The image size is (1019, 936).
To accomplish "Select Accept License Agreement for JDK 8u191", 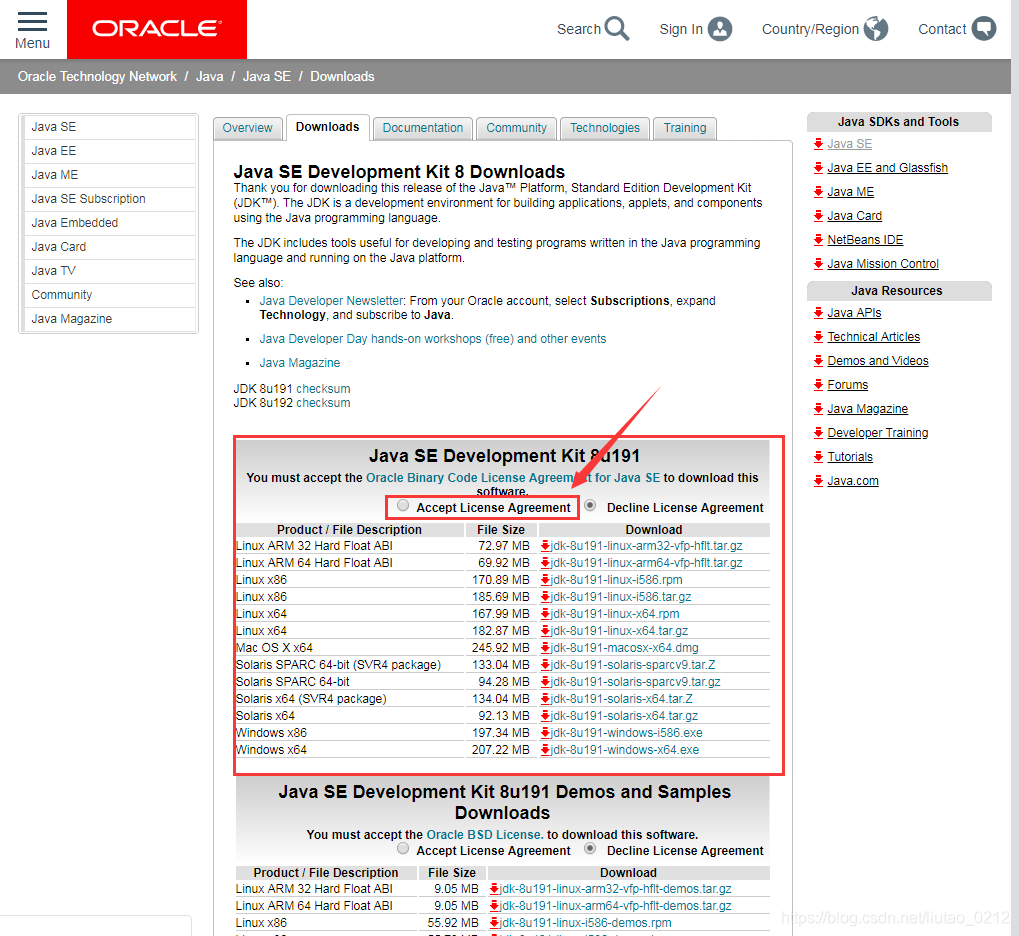I will point(403,506).
